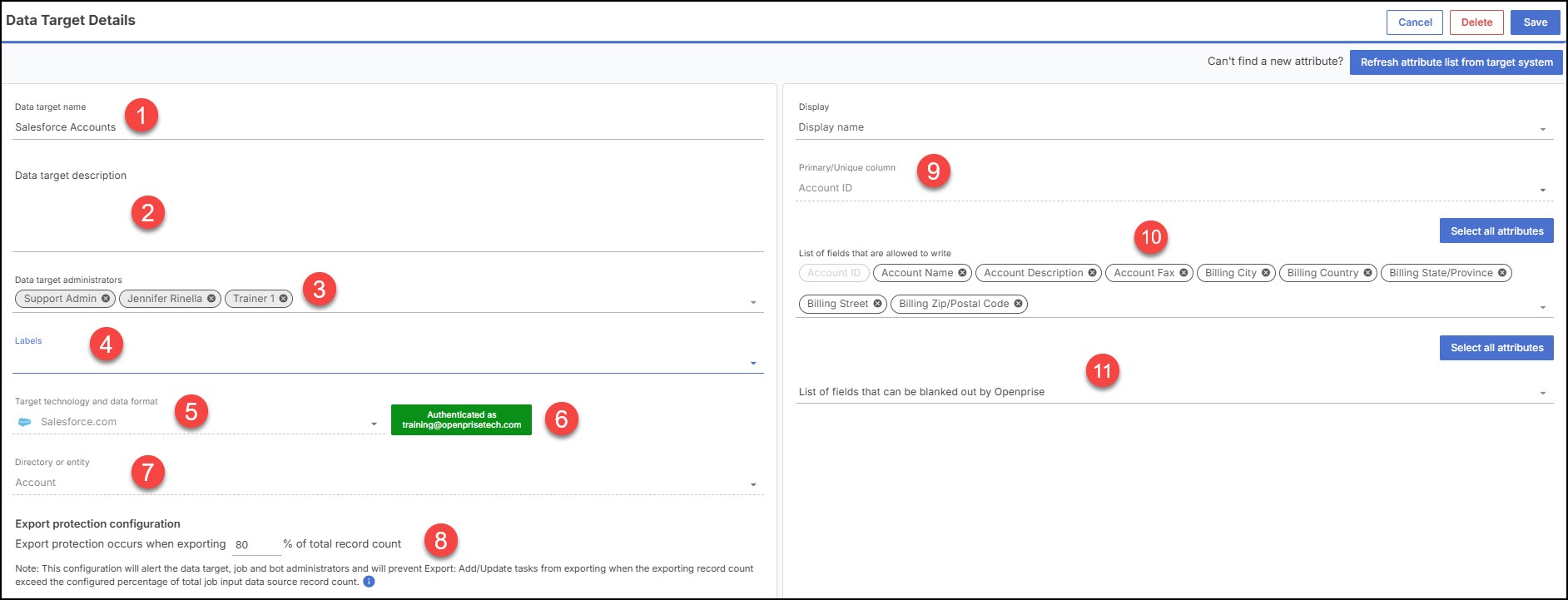Open the Display name dropdown
Image resolution: width=1568 pixels, height=600 pixels.
click(1542, 129)
